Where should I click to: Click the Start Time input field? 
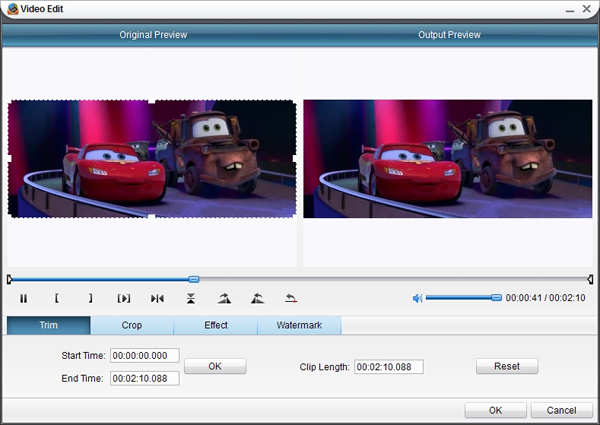145,355
